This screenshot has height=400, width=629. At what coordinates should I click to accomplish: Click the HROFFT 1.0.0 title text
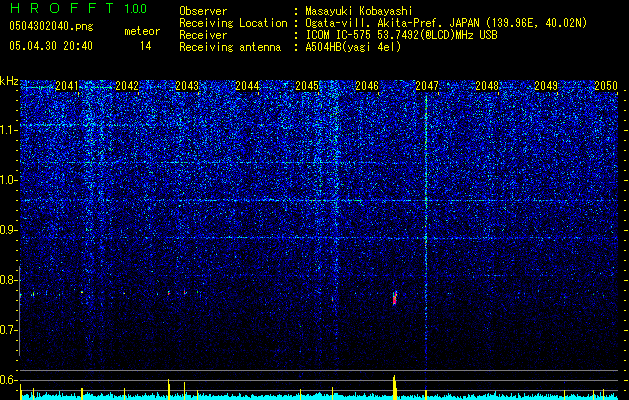point(78,8)
